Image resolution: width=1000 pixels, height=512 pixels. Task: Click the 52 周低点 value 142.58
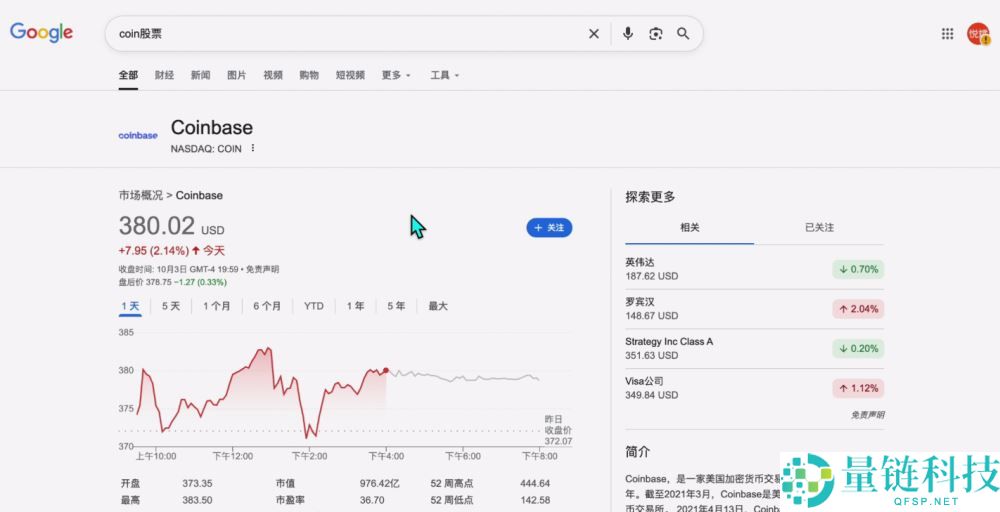pos(534,500)
